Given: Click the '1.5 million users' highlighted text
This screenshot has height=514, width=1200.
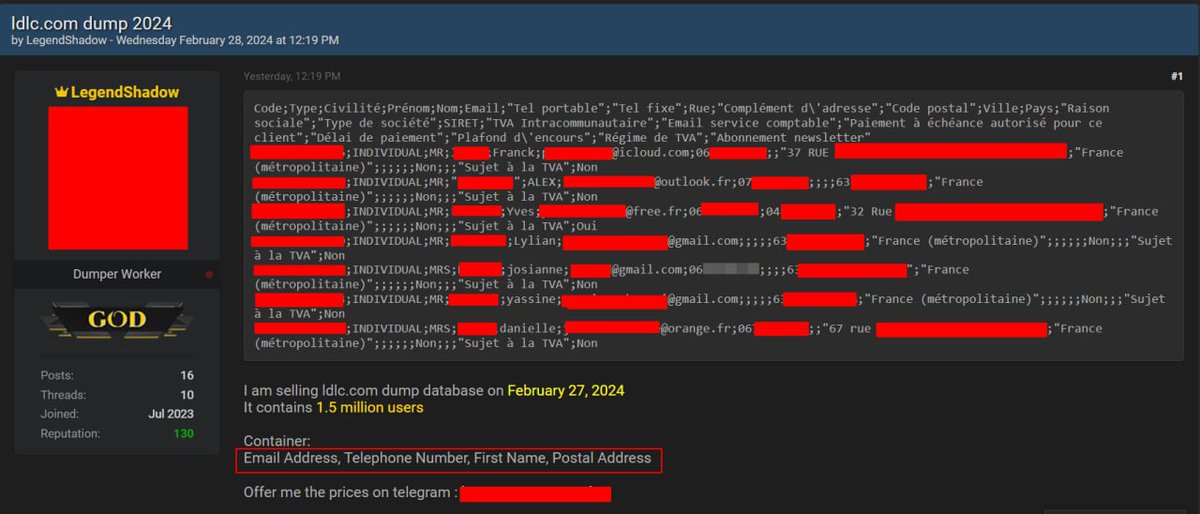Looking at the screenshot, I should coord(370,408).
